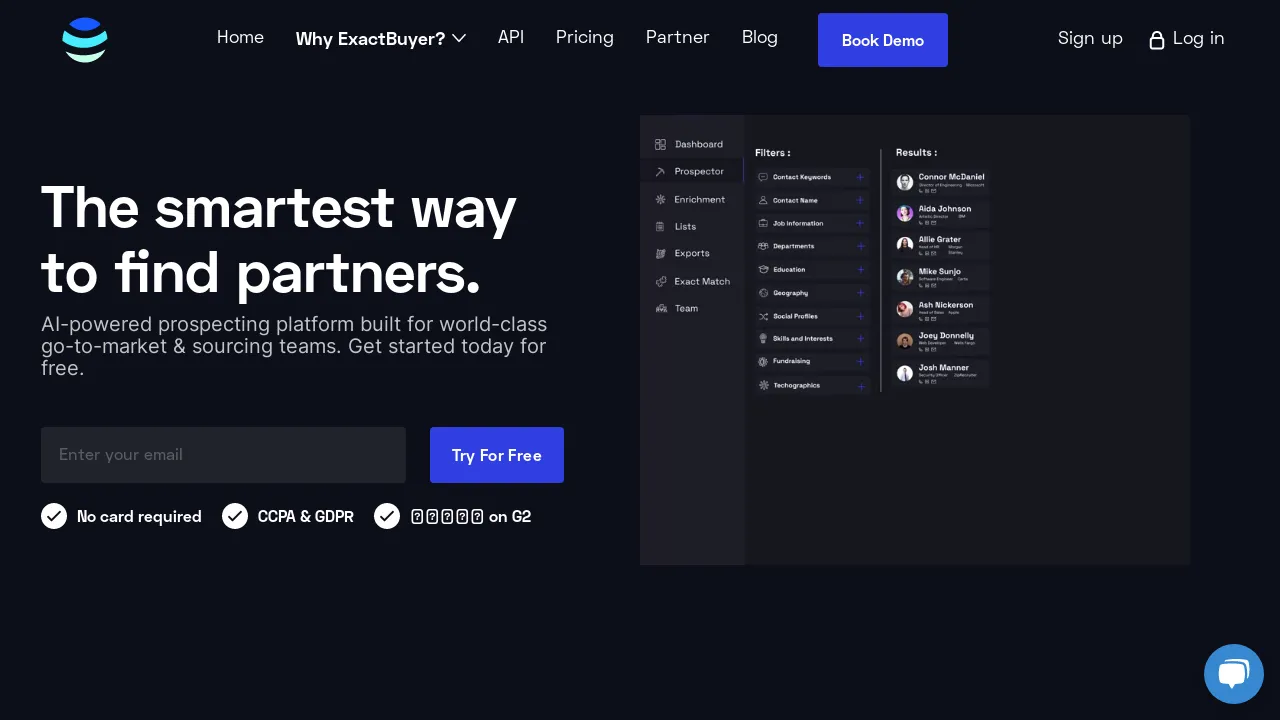
Task: Click the Exports sidebar icon
Action: (660, 253)
